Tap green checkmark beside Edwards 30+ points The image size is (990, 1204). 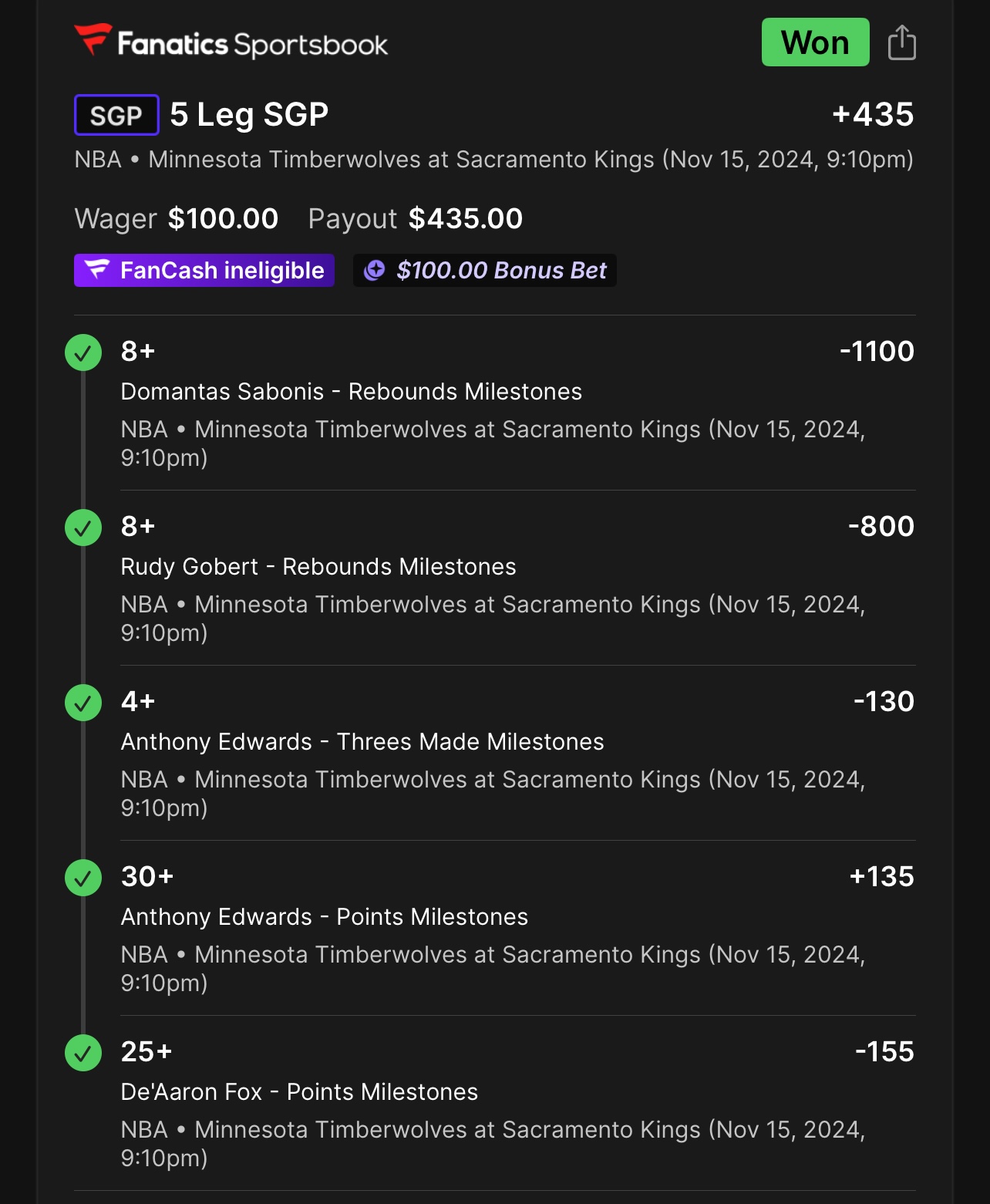point(83,878)
